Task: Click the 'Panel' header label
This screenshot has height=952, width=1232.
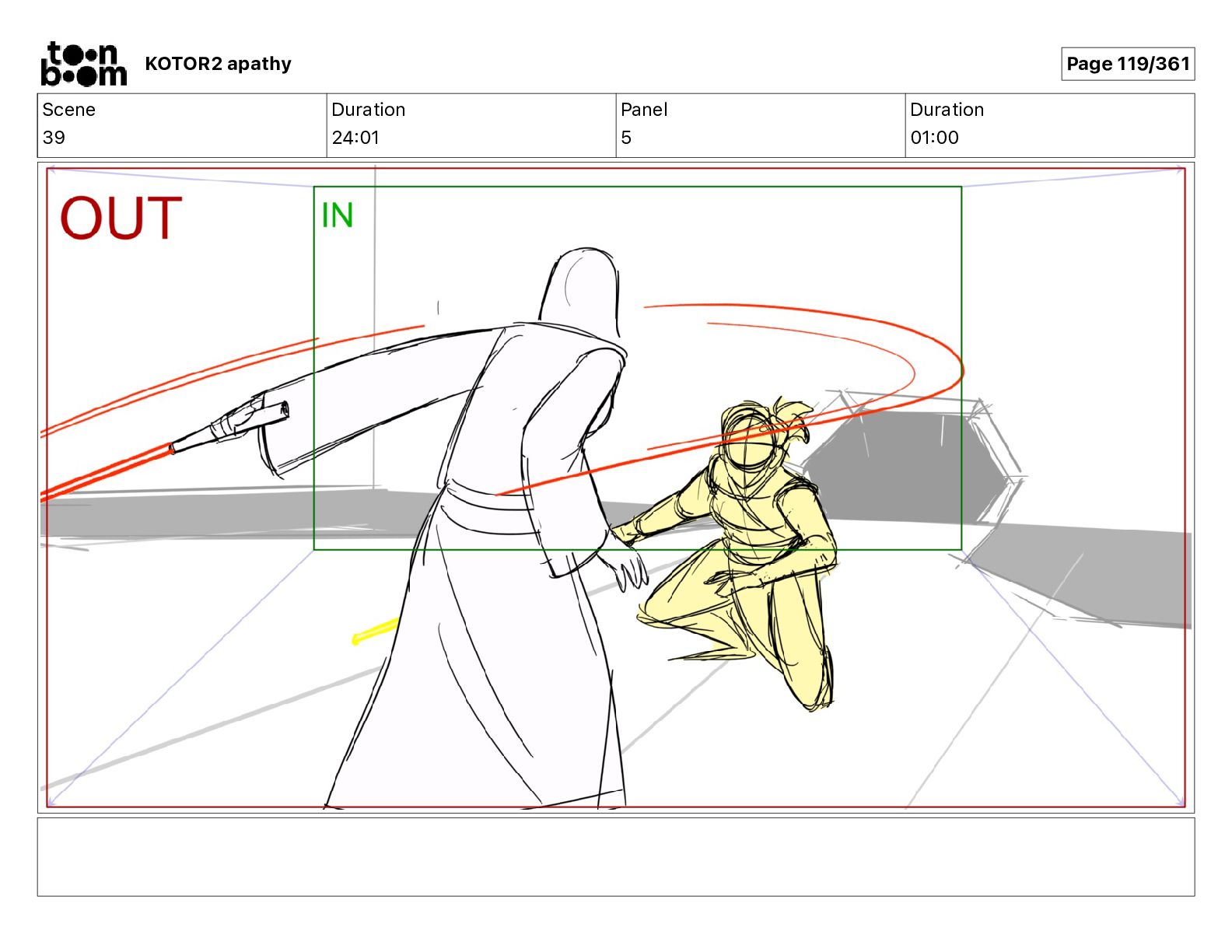Action: pyautogui.click(x=644, y=110)
